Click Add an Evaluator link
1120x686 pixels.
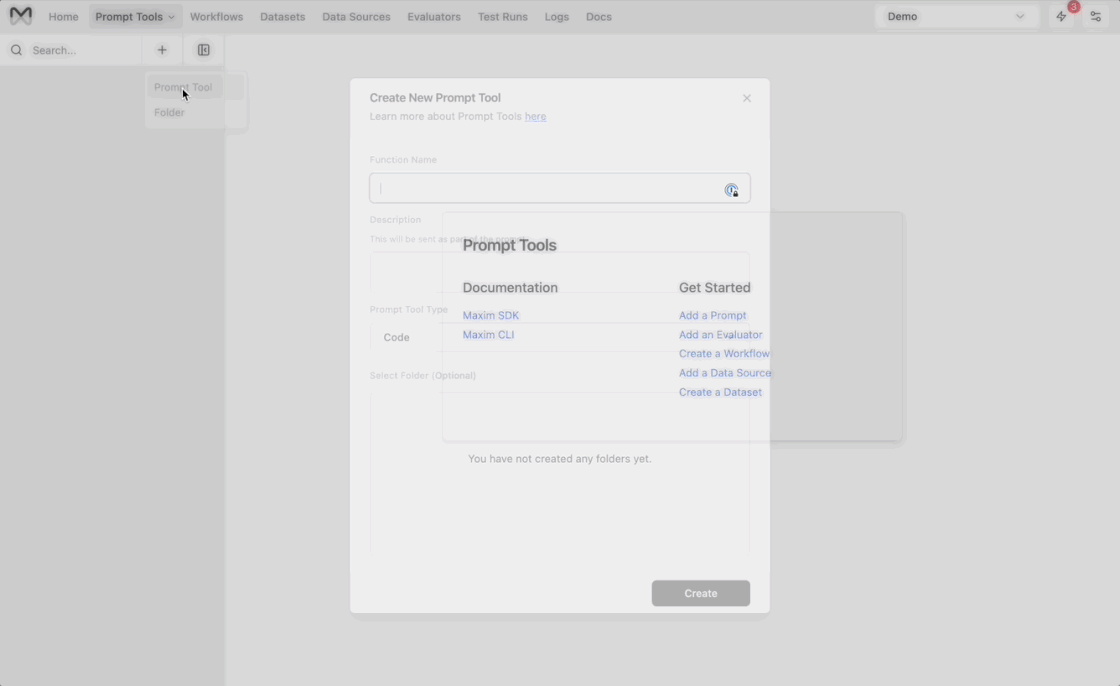click(720, 334)
